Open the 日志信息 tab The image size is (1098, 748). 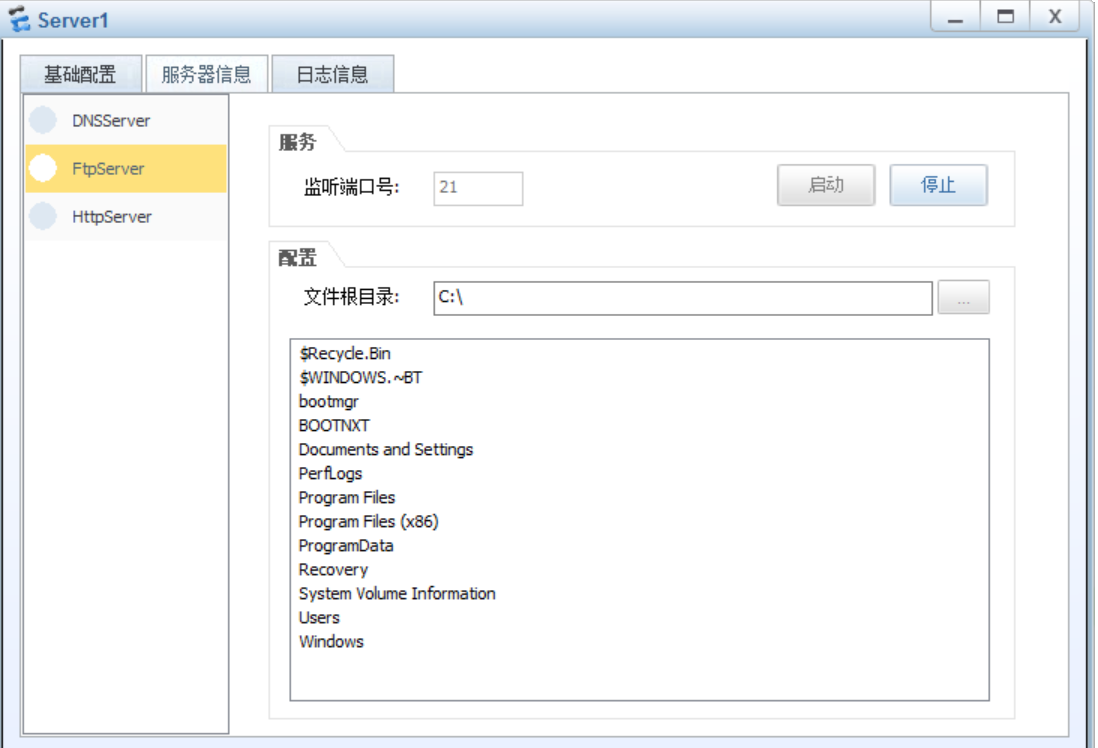333,74
